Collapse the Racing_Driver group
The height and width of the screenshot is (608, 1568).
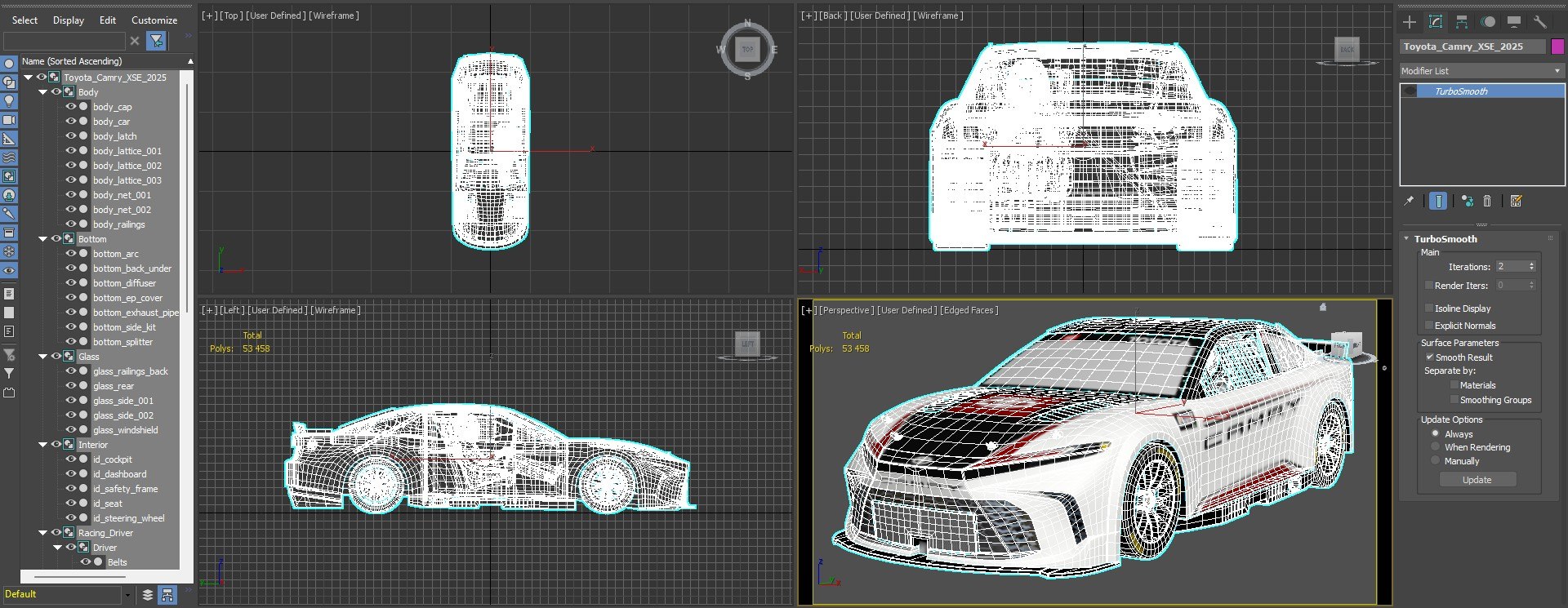[x=43, y=533]
